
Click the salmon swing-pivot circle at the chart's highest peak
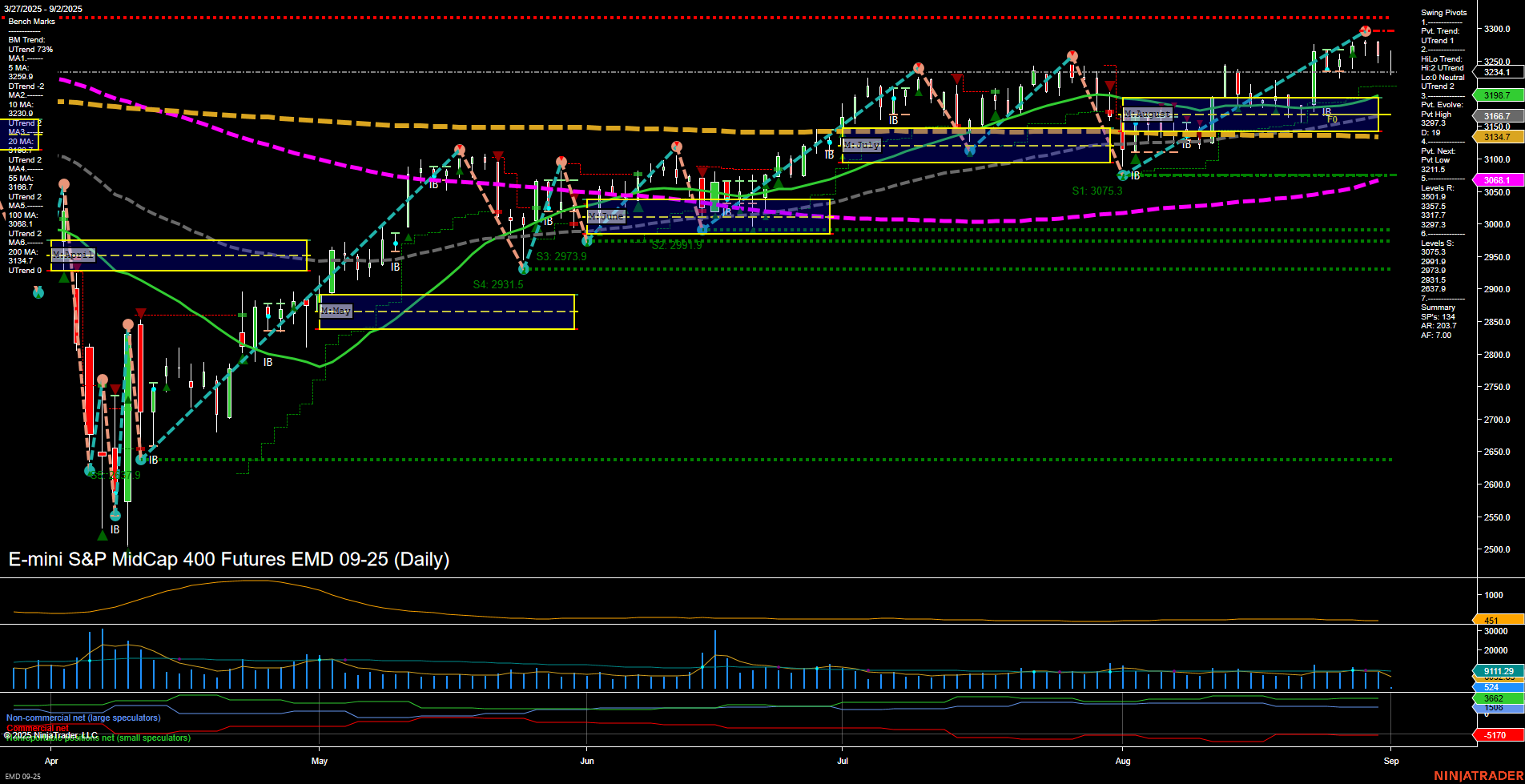tap(1364, 30)
